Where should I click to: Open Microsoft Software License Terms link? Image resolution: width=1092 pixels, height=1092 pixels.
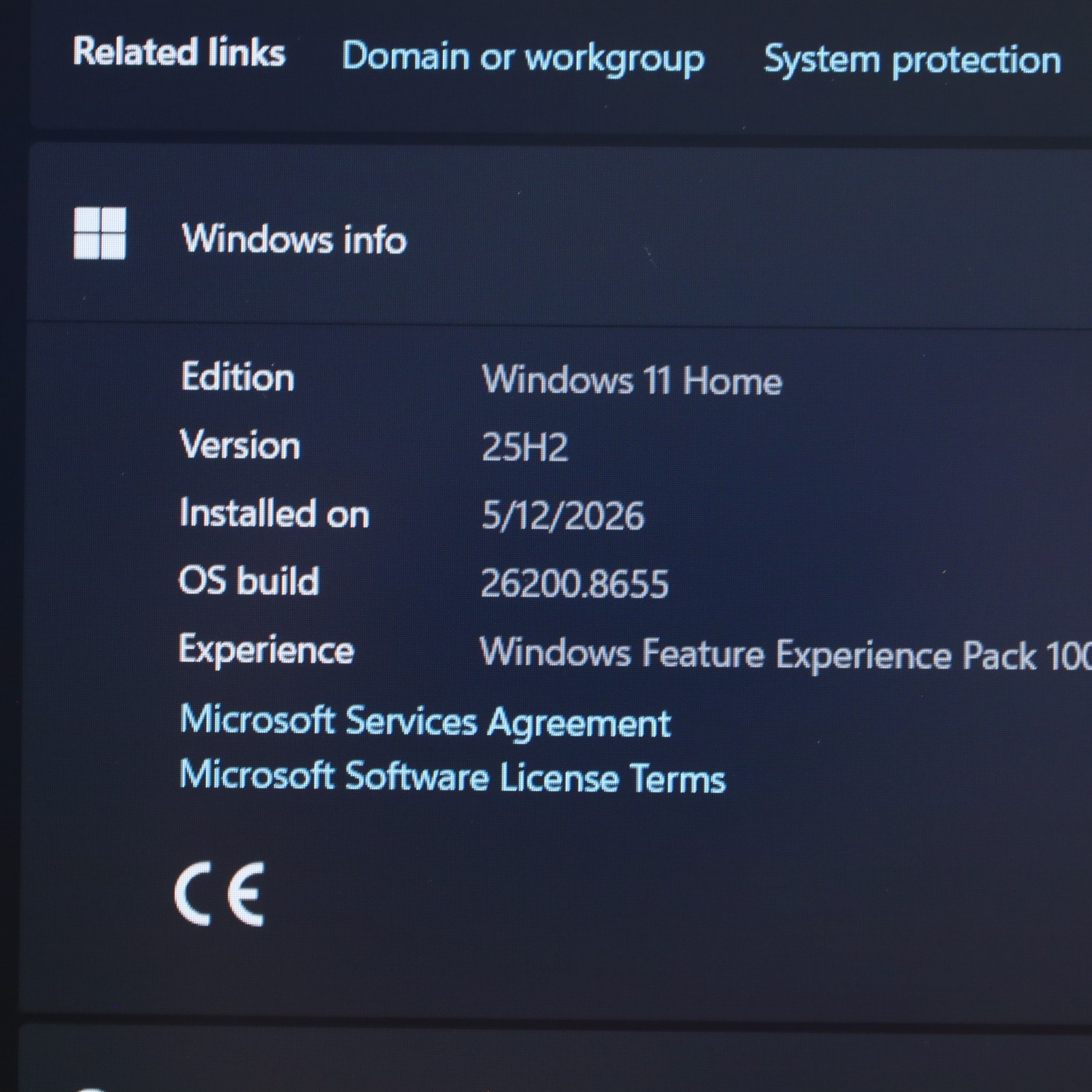pos(452,777)
